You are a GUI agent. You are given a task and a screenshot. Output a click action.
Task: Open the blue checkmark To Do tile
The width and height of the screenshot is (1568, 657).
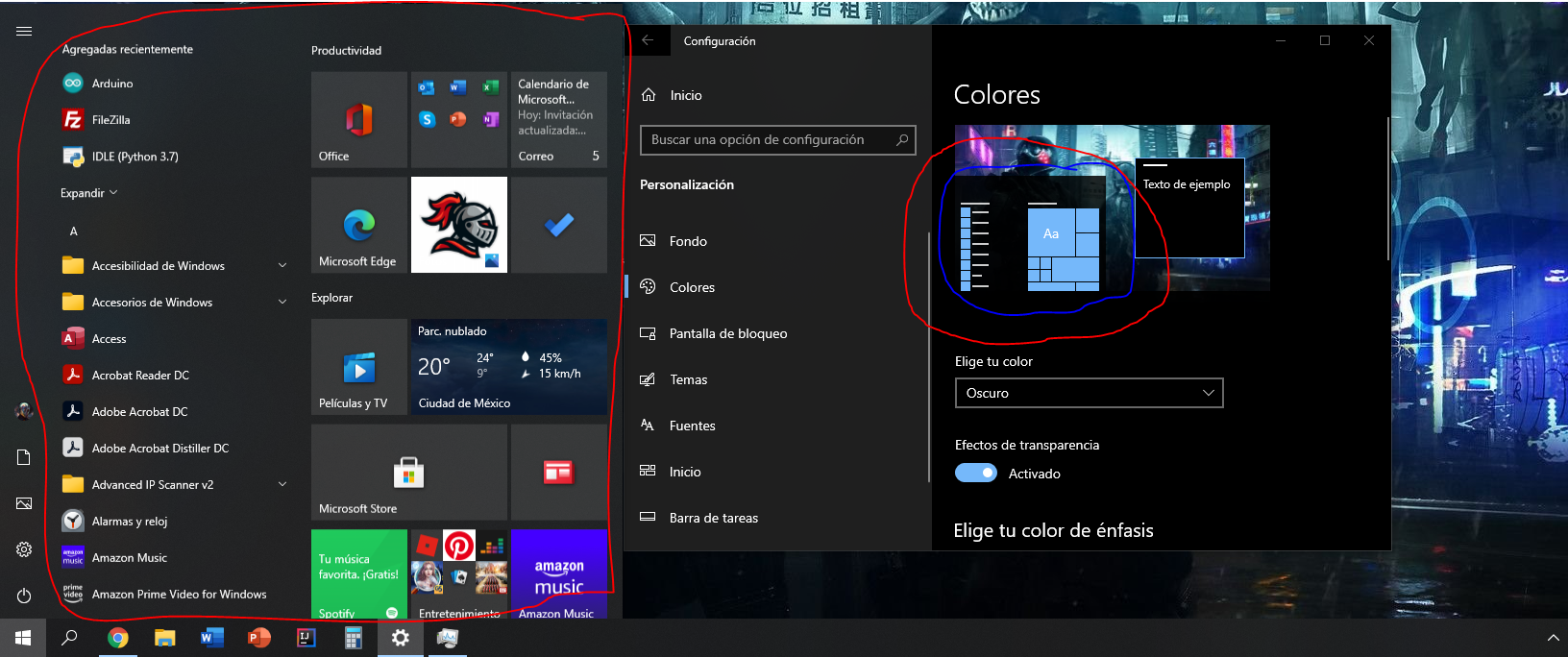pyautogui.click(x=559, y=225)
